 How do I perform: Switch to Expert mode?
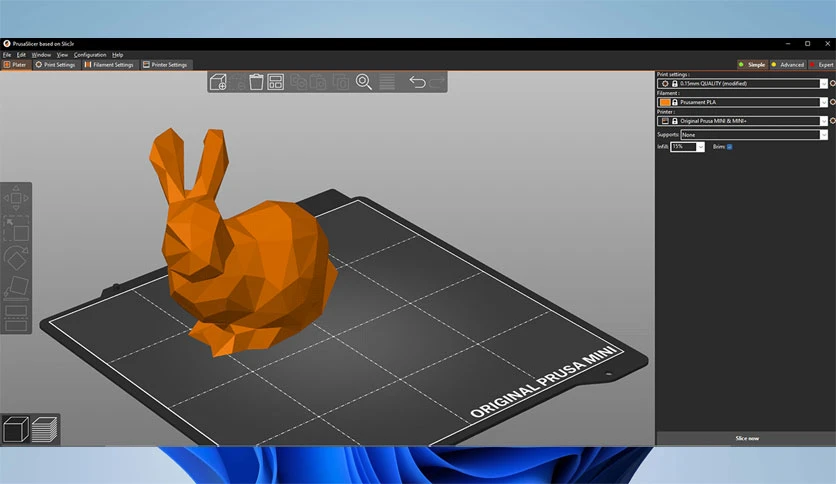pos(822,64)
